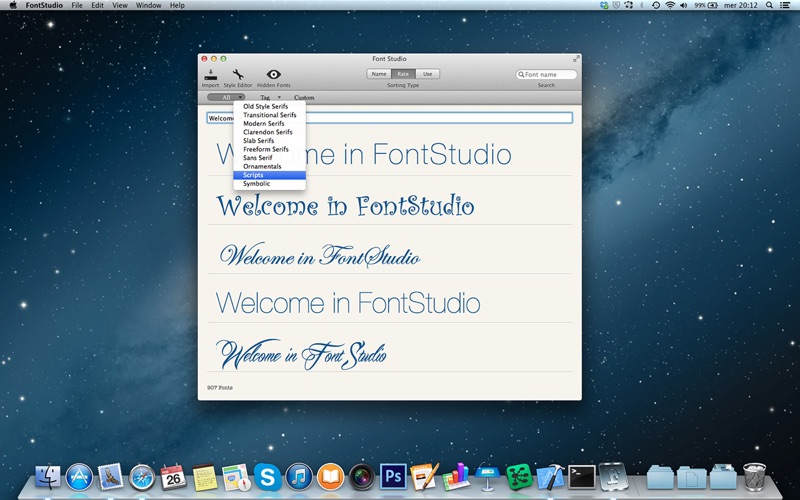Viewport: 800px width, 500px height.
Task: Click the volume icon in menu bar
Action: tap(684, 5)
